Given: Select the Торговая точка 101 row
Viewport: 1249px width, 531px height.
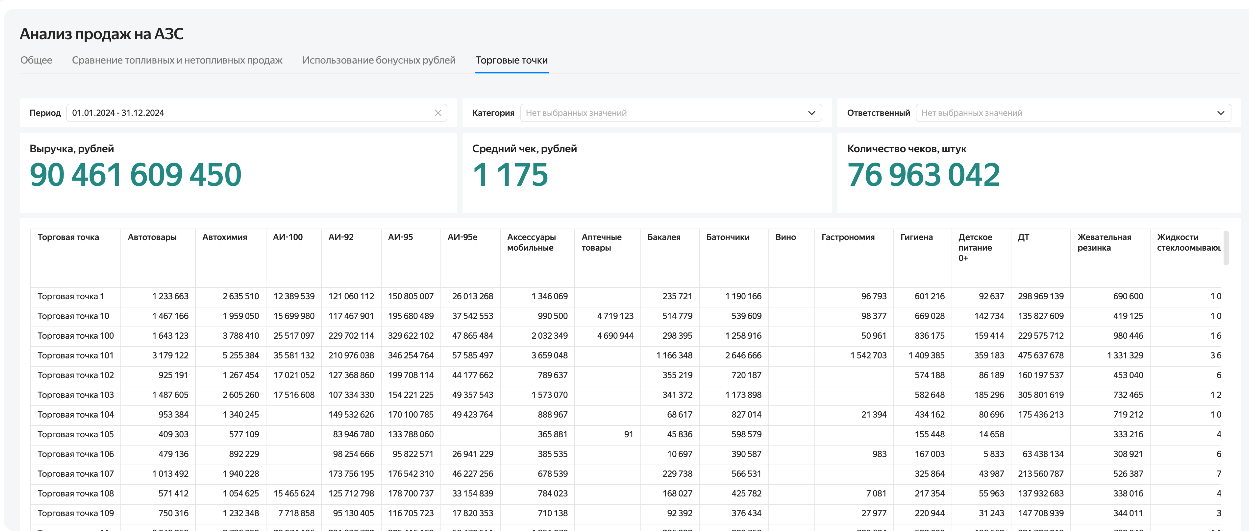Looking at the screenshot, I should click(630, 355).
